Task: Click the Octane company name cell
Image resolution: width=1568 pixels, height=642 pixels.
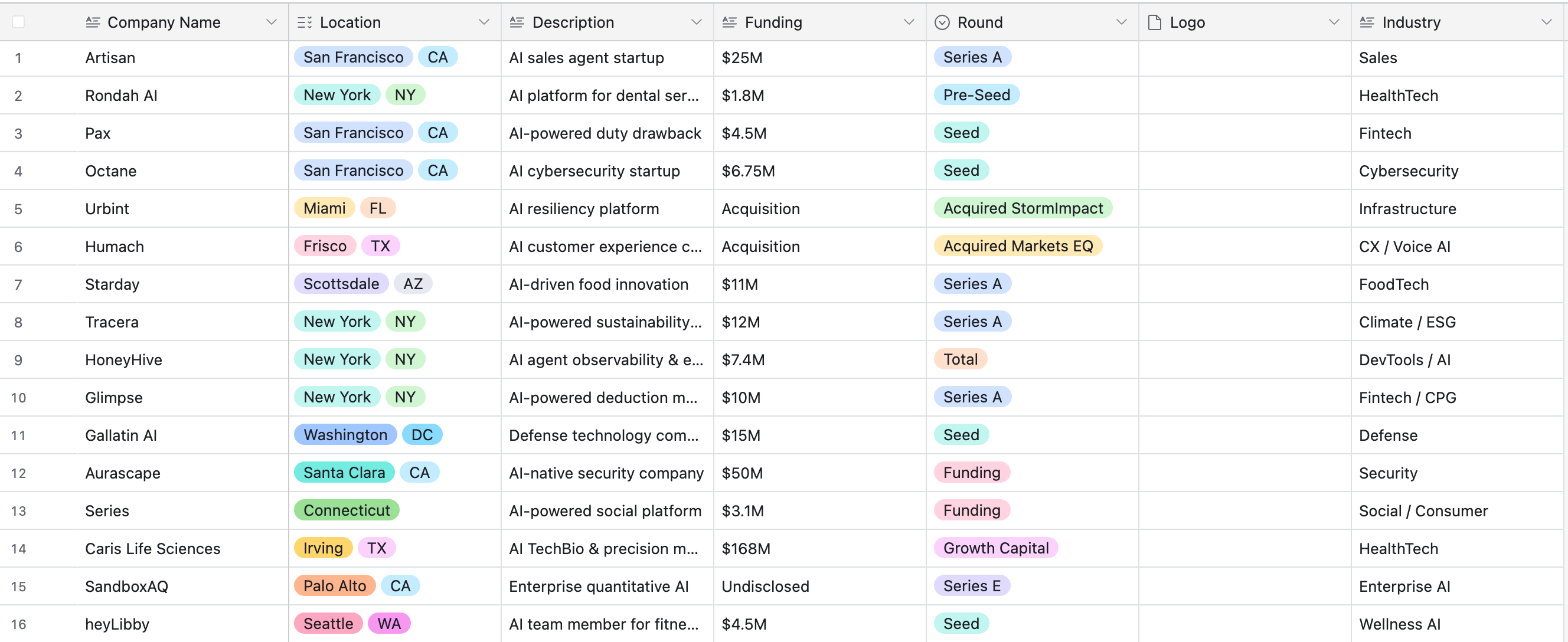Action: (182, 171)
